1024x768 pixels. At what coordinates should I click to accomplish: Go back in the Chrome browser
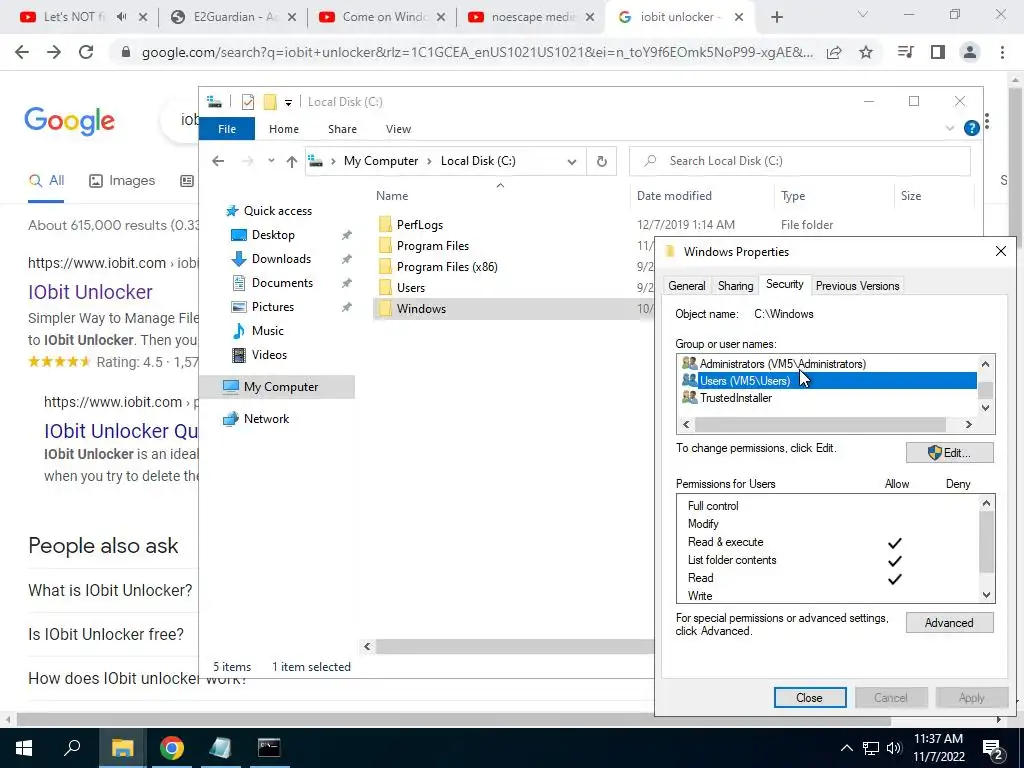(x=22, y=52)
